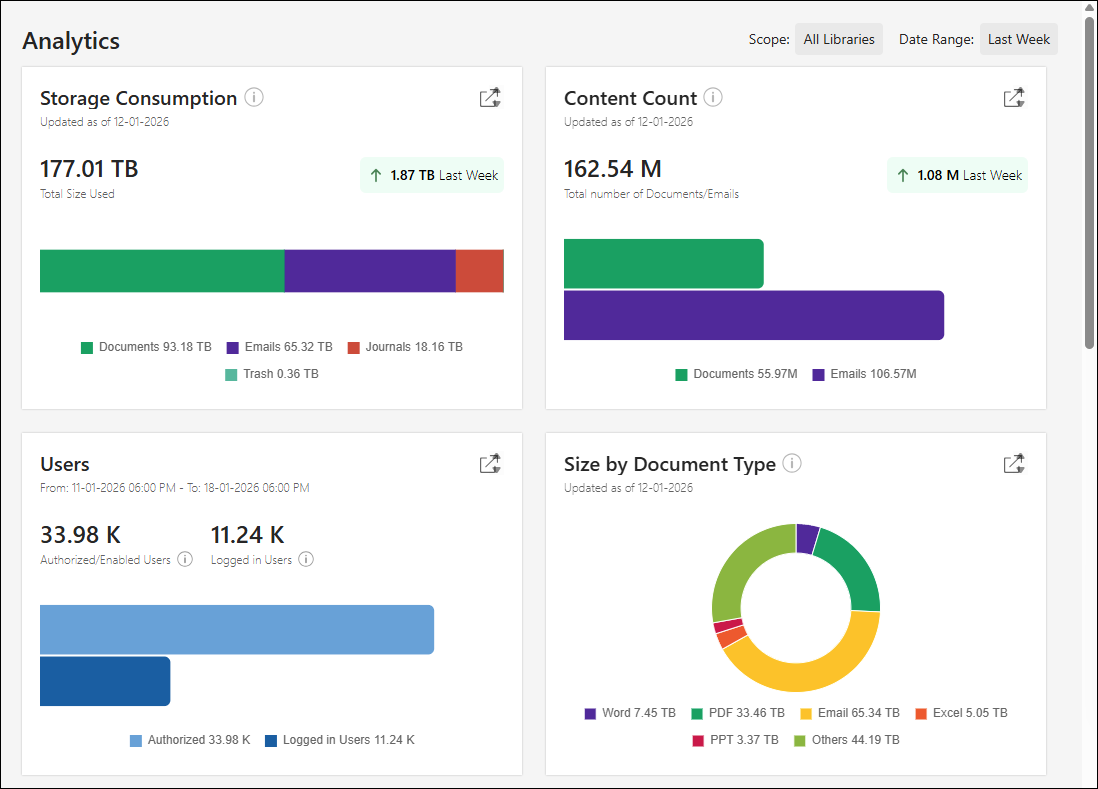Click the purple Word color swatch in legend
This screenshot has width=1098, height=789.
[x=590, y=713]
